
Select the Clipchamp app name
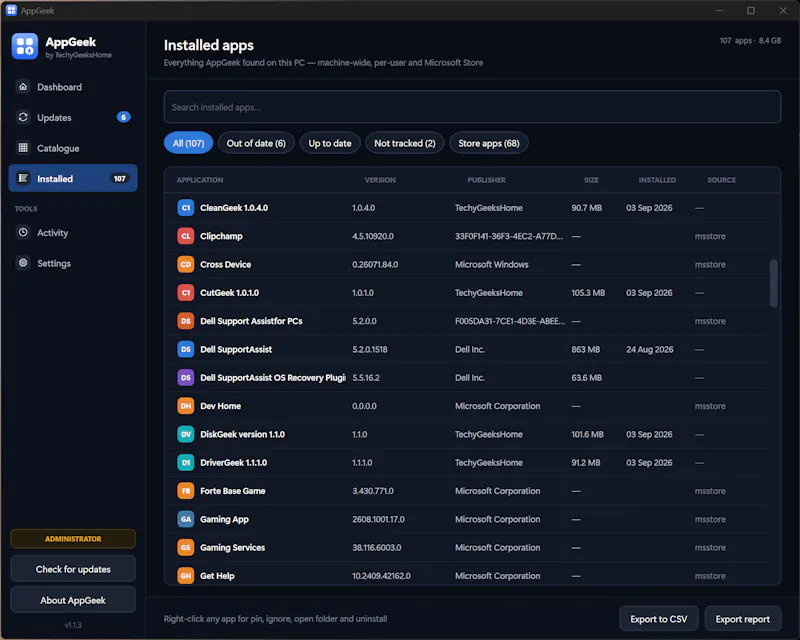point(221,236)
